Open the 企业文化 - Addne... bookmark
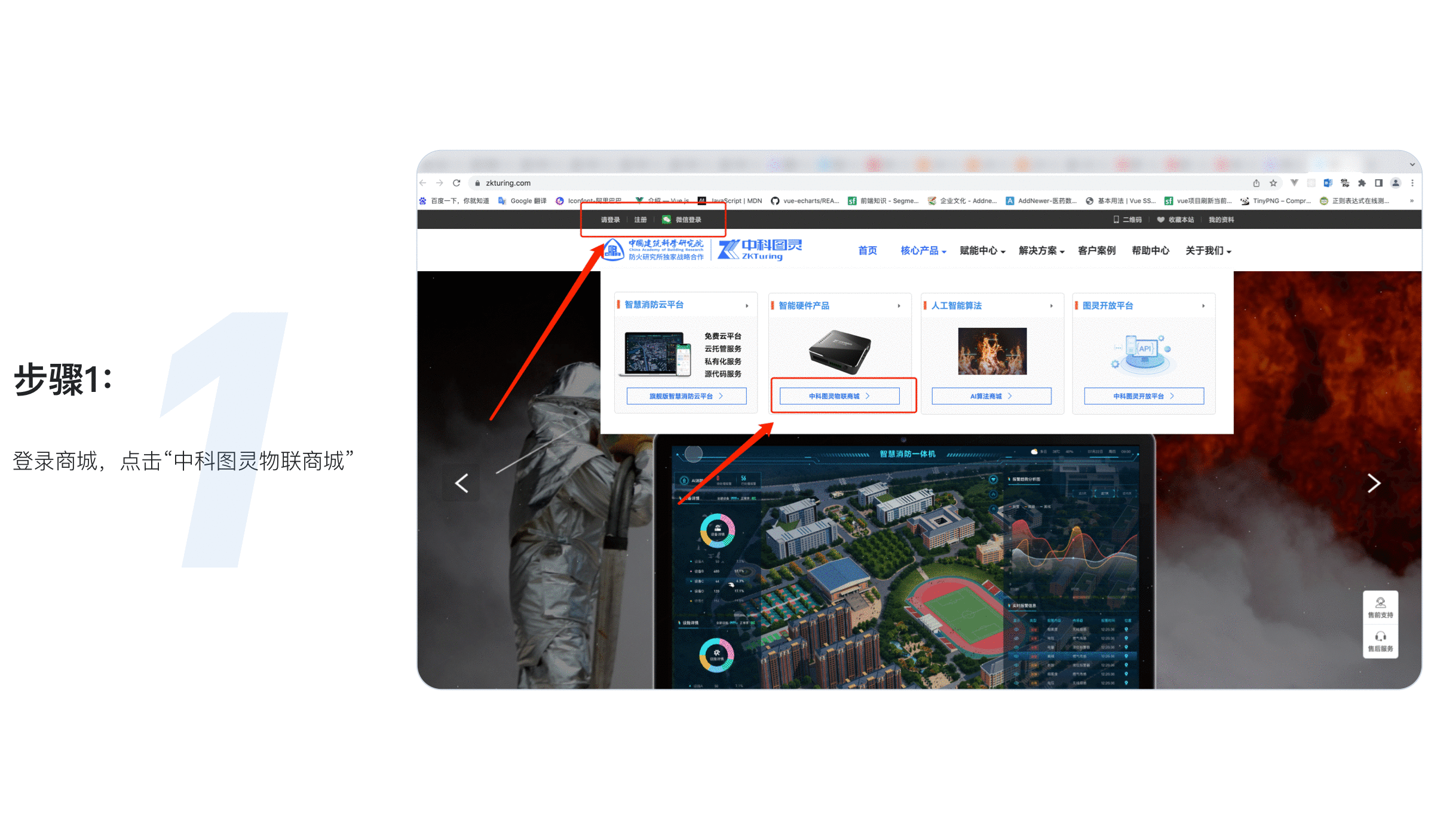The height and width of the screenshot is (840, 1434). coord(963,201)
